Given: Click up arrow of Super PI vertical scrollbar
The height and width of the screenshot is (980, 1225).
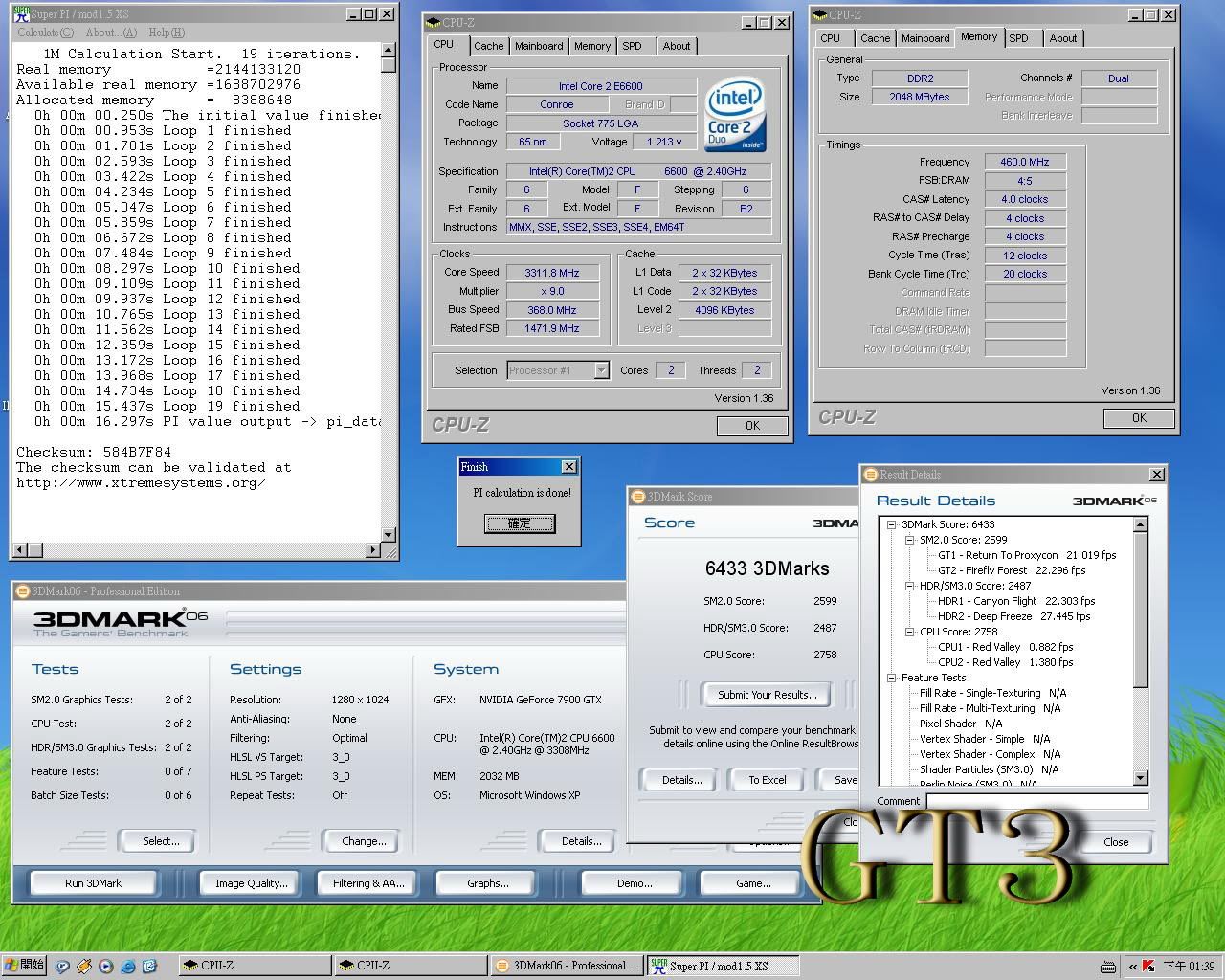Looking at the screenshot, I should [389, 50].
